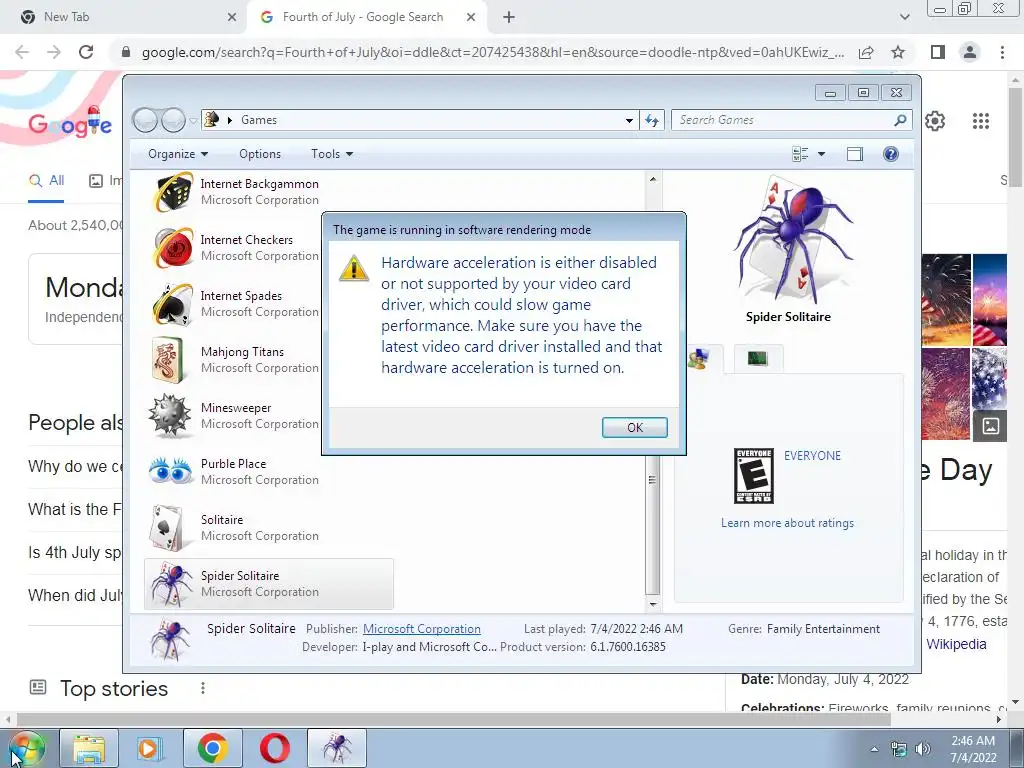
Task: Select the Minesweeper mine icon
Action: pos(169,415)
